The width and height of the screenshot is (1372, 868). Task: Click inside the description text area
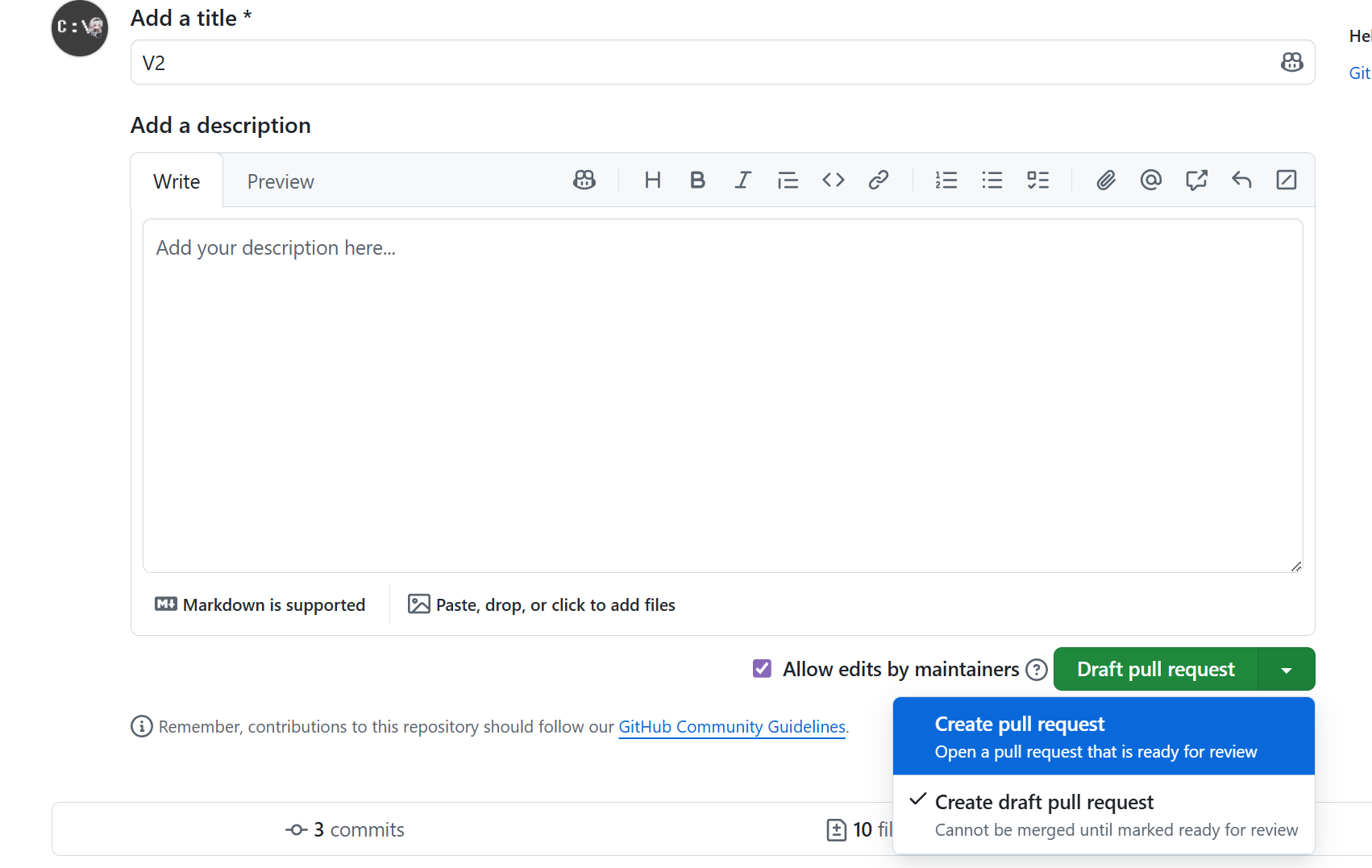tap(721, 395)
